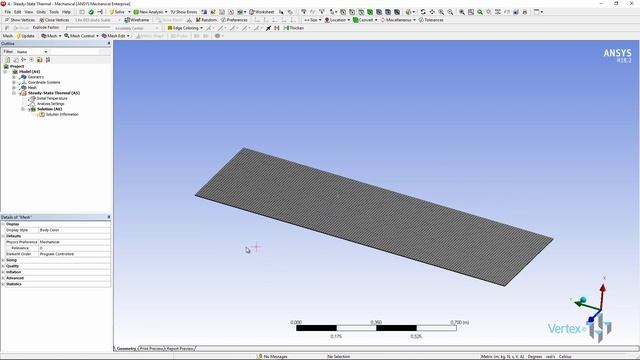The height and width of the screenshot is (360, 640).
Task: Select Steady-State Thermal (A5) node
Action: click(54, 93)
